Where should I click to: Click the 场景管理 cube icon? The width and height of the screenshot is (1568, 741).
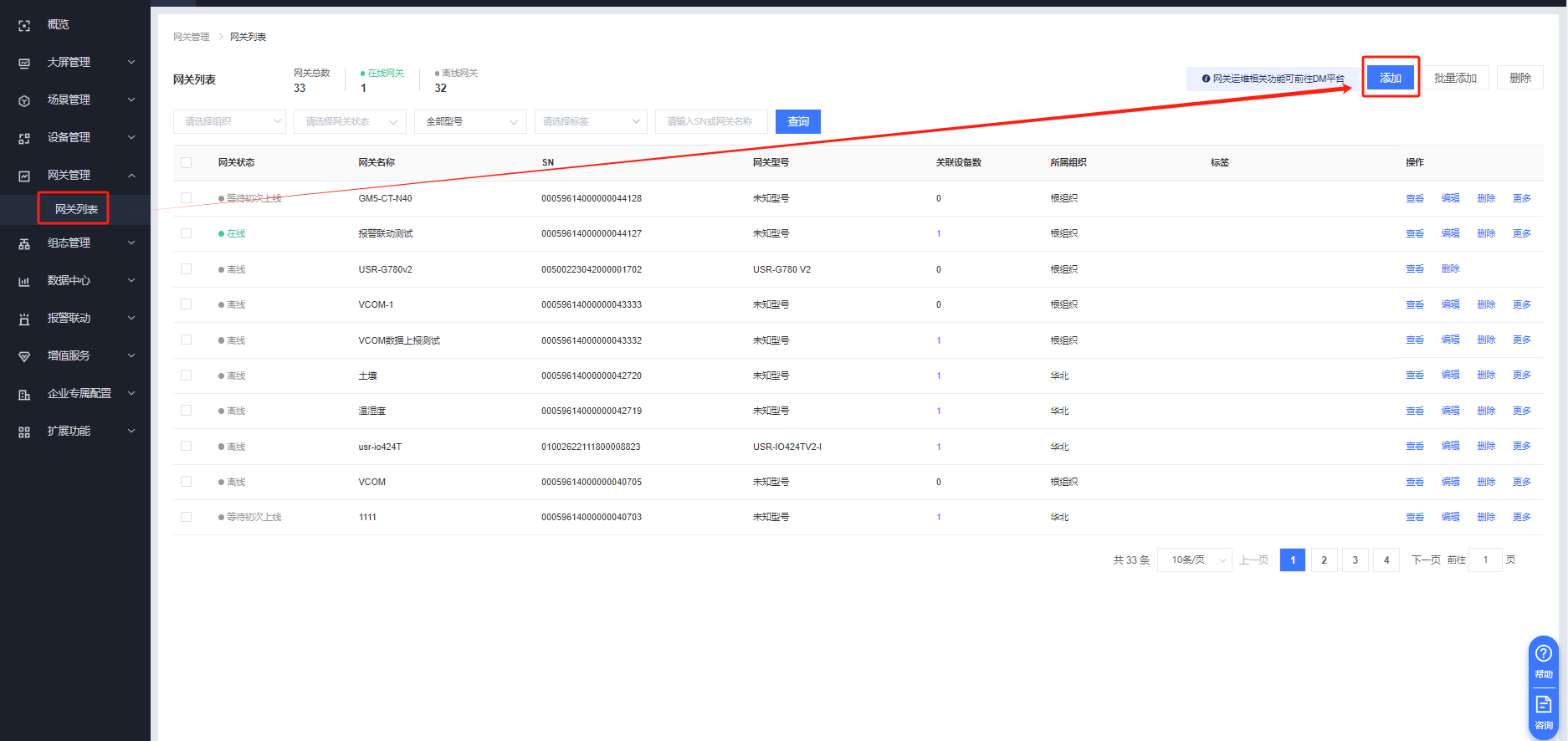click(24, 101)
